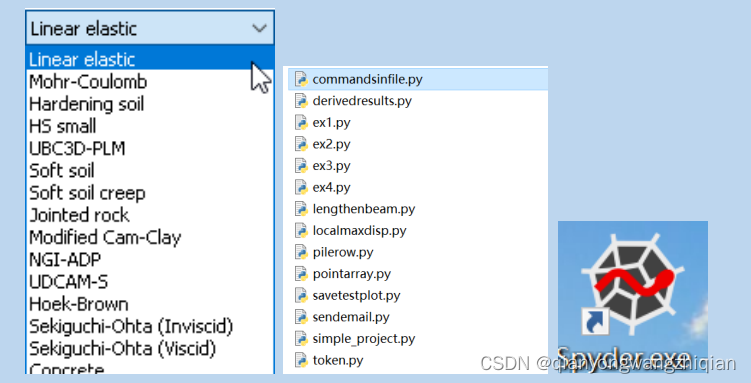
Task: Click Python icon of pilerow.py
Action: coord(301,252)
